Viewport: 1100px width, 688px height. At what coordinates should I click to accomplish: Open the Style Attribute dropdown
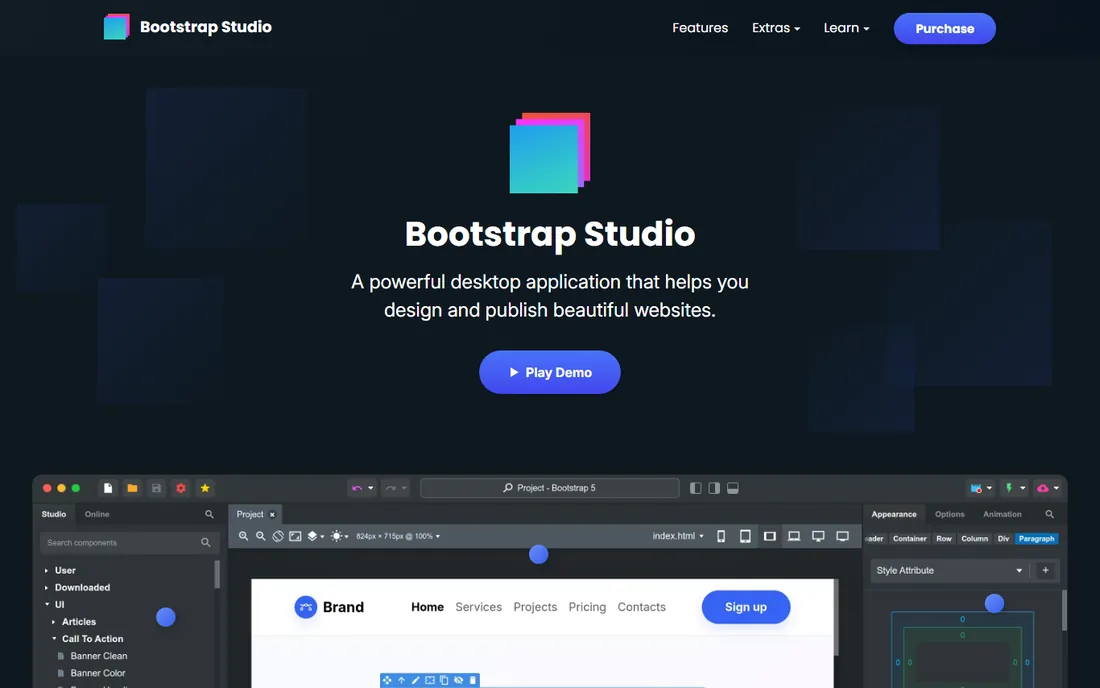coord(949,570)
